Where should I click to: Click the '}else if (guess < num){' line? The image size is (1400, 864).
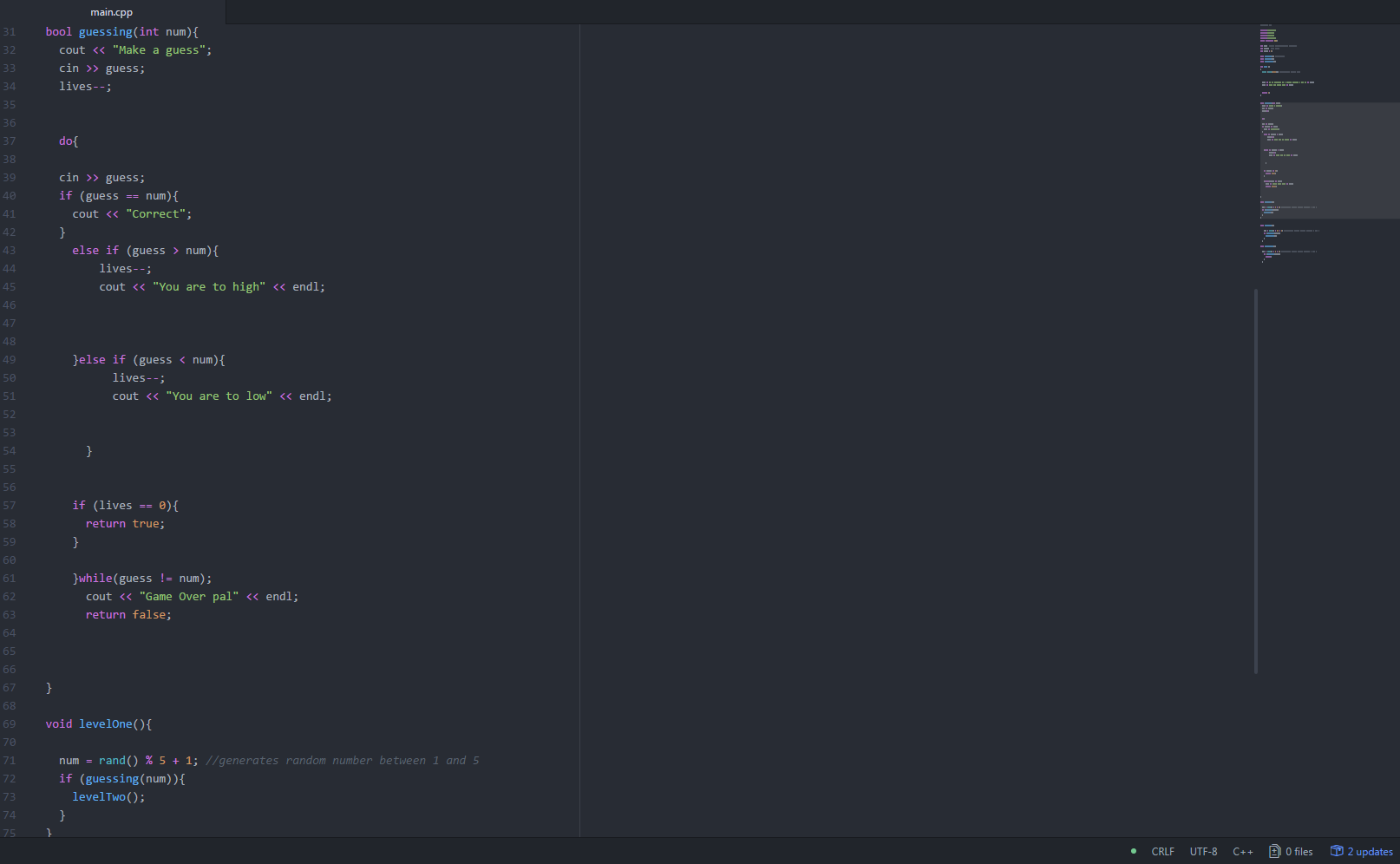click(x=149, y=360)
